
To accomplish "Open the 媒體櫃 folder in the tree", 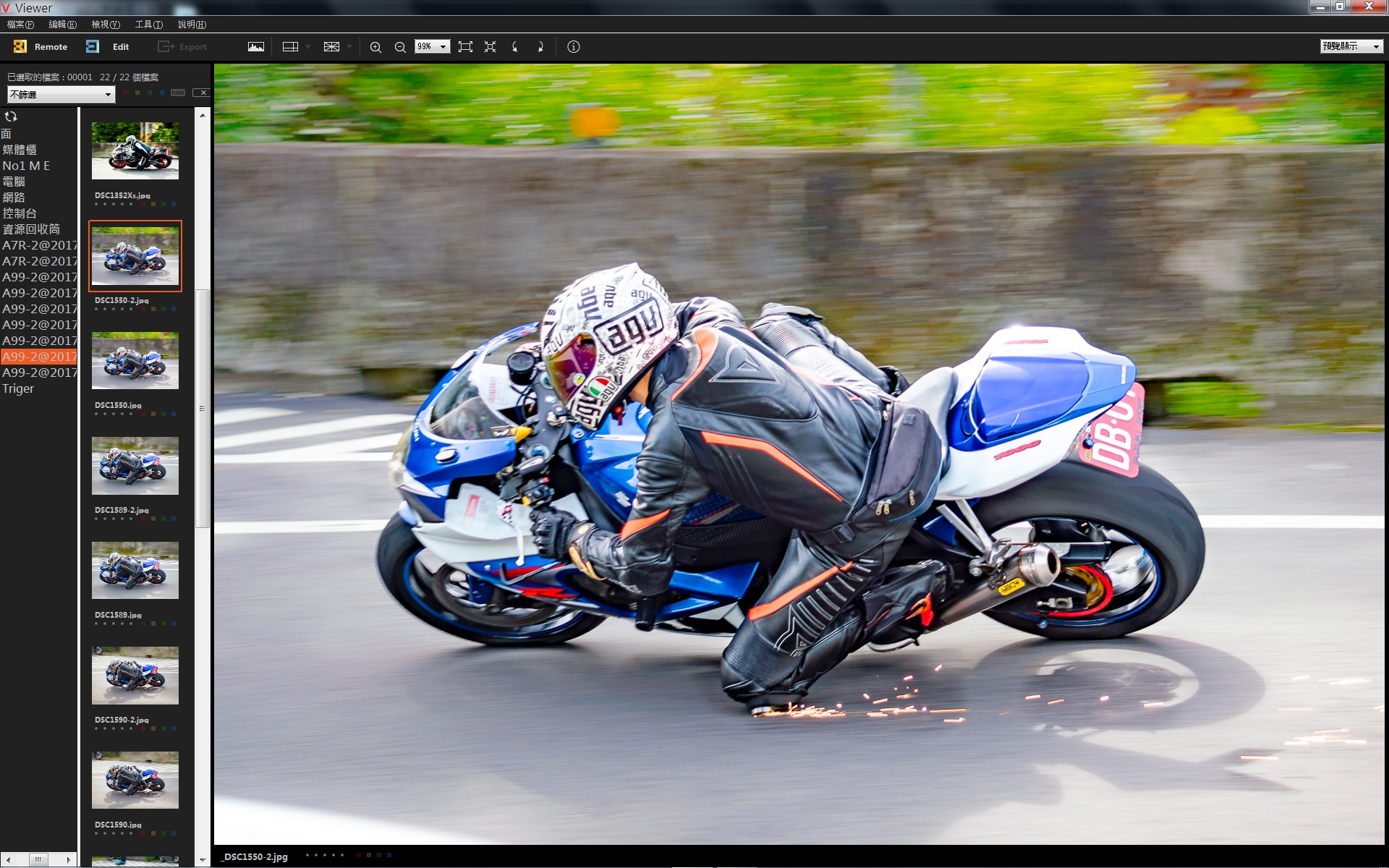I will [x=20, y=150].
